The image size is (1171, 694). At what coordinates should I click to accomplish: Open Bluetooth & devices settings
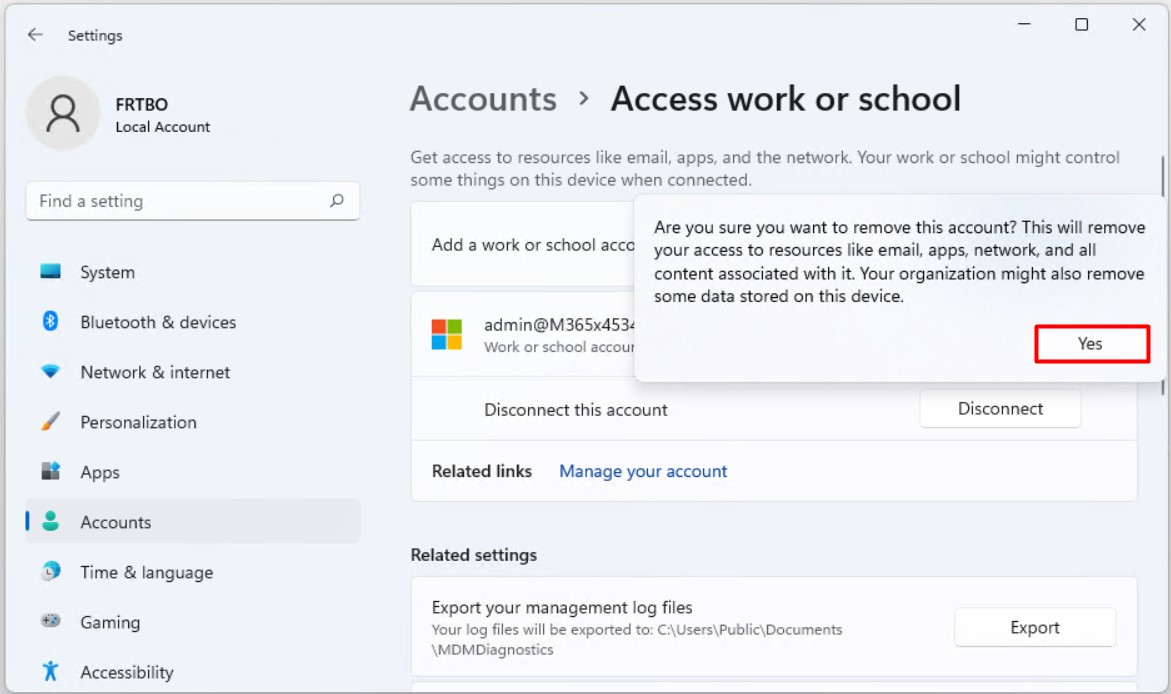point(193,322)
